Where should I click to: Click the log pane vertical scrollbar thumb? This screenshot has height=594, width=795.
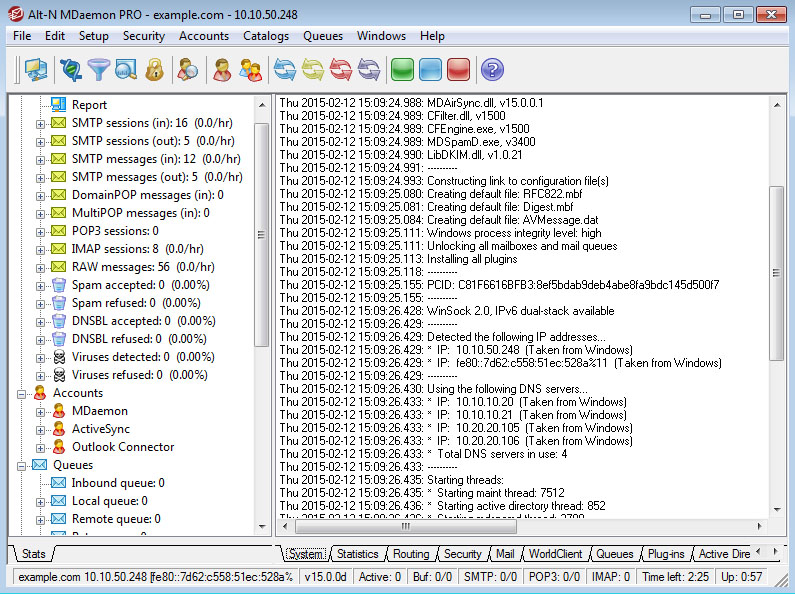click(x=776, y=273)
